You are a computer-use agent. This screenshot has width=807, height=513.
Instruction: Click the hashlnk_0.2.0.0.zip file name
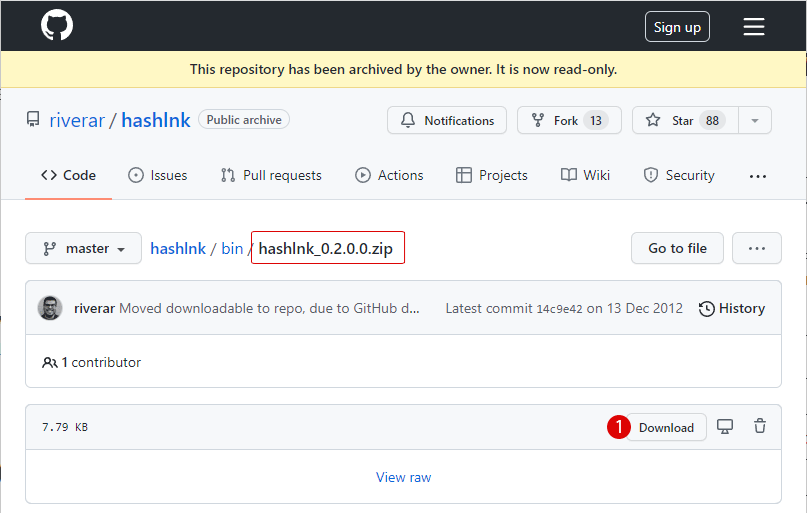point(325,249)
